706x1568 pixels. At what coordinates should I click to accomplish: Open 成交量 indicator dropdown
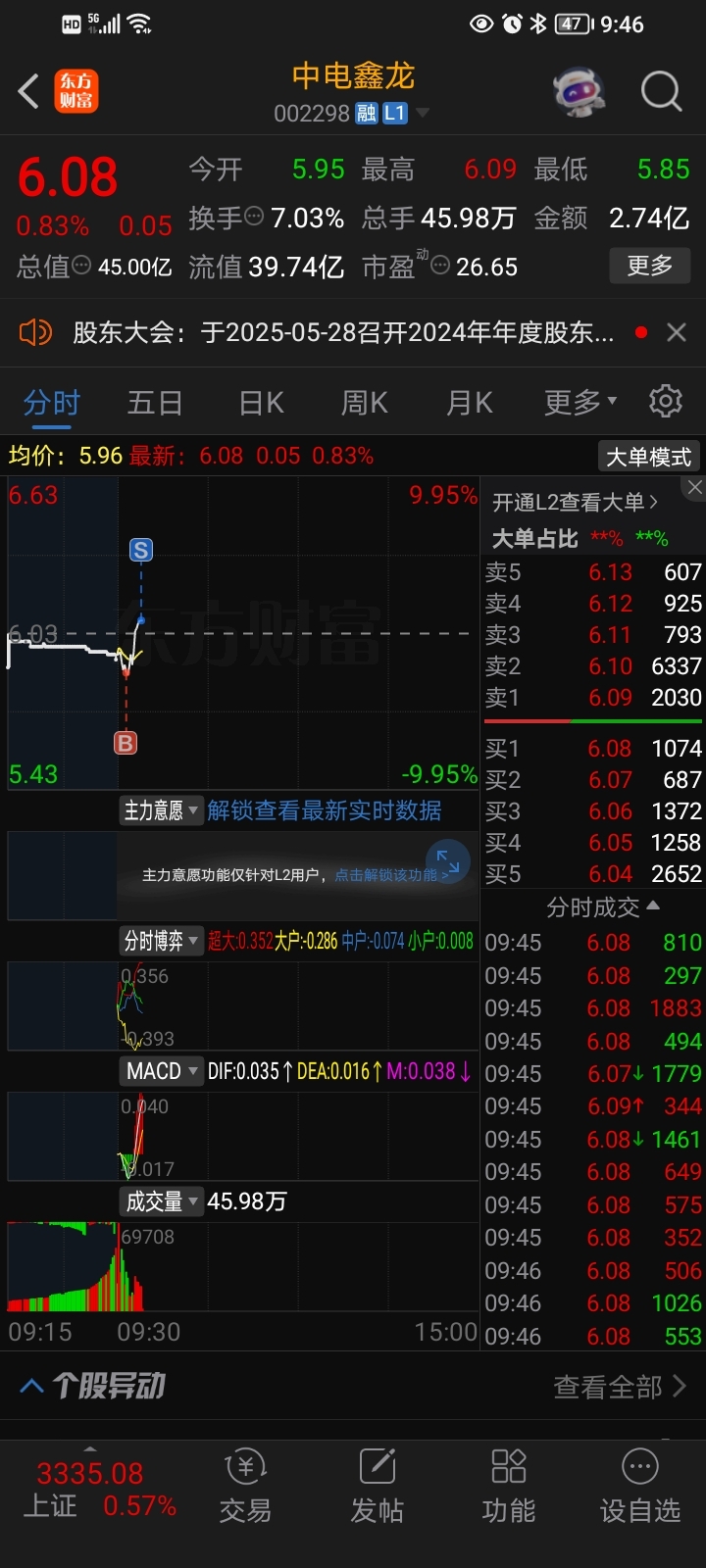click(x=161, y=1201)
